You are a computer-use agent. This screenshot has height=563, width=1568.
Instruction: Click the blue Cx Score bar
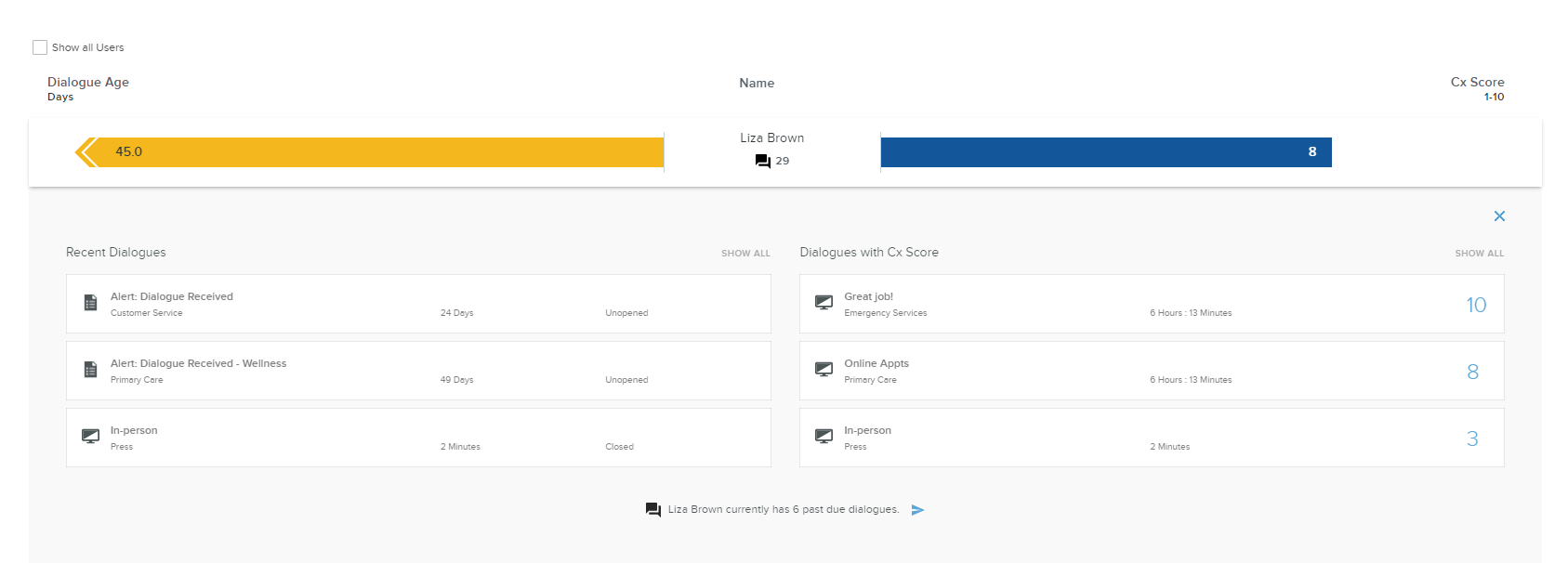click(x=1105, y=152)
